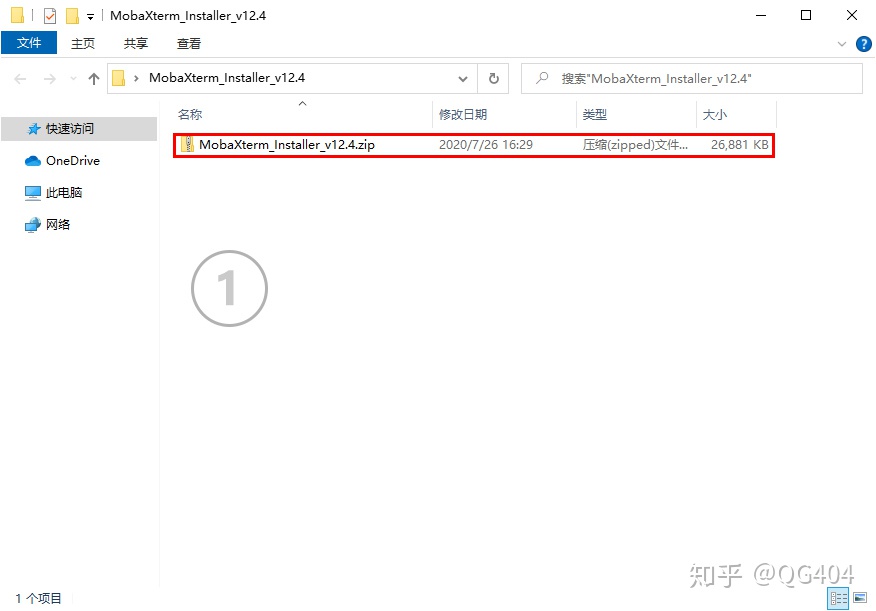Click the date 2020/7/26 16:29
876x611 pixels.
(x=485, y=145)
